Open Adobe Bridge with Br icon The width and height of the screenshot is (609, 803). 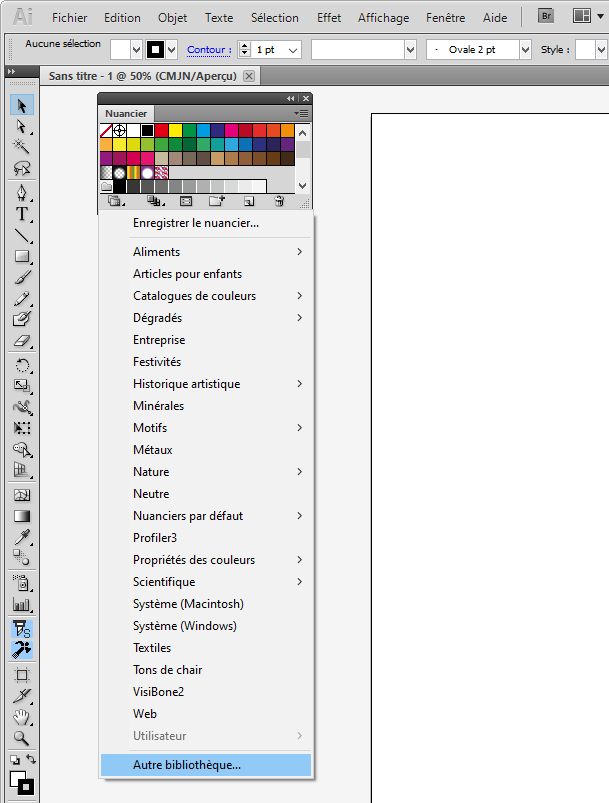click(x=547, y=16)
